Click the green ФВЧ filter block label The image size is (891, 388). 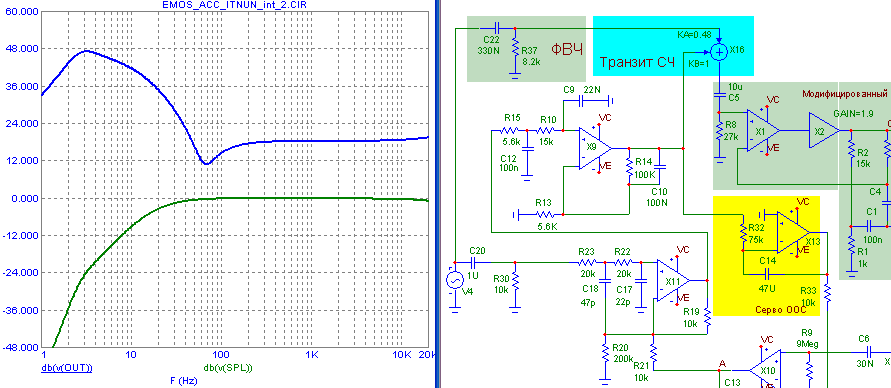pos(568,49)
